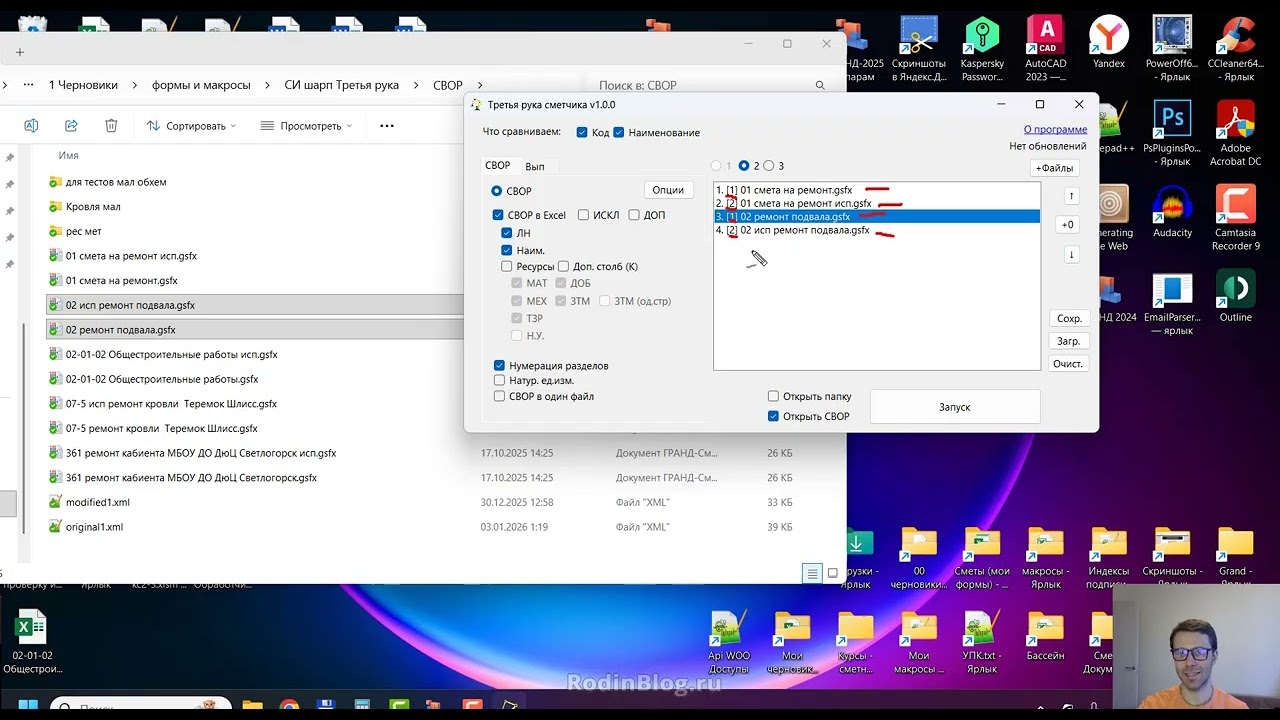Open УПК.txt shortcut on desktop
This screenshot has width=1280, height=720.
(x=982, y=642)
